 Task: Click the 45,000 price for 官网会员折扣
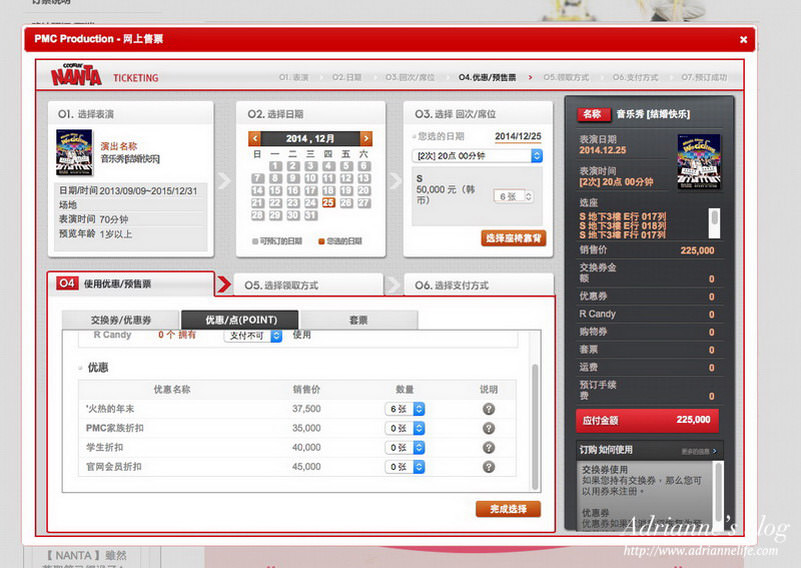[307, 467]
